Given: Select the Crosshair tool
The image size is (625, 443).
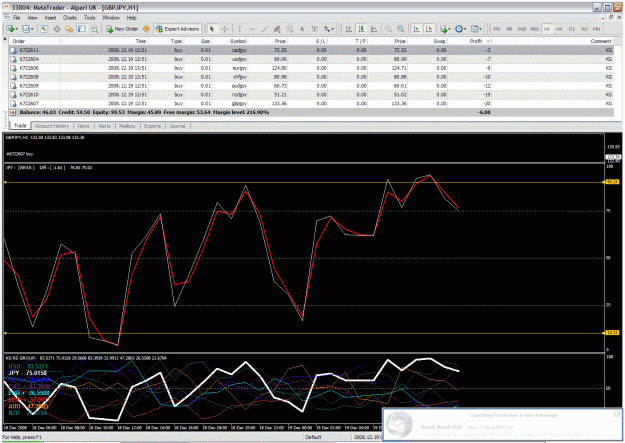Looking at the screenshot, I should [225, 29].
